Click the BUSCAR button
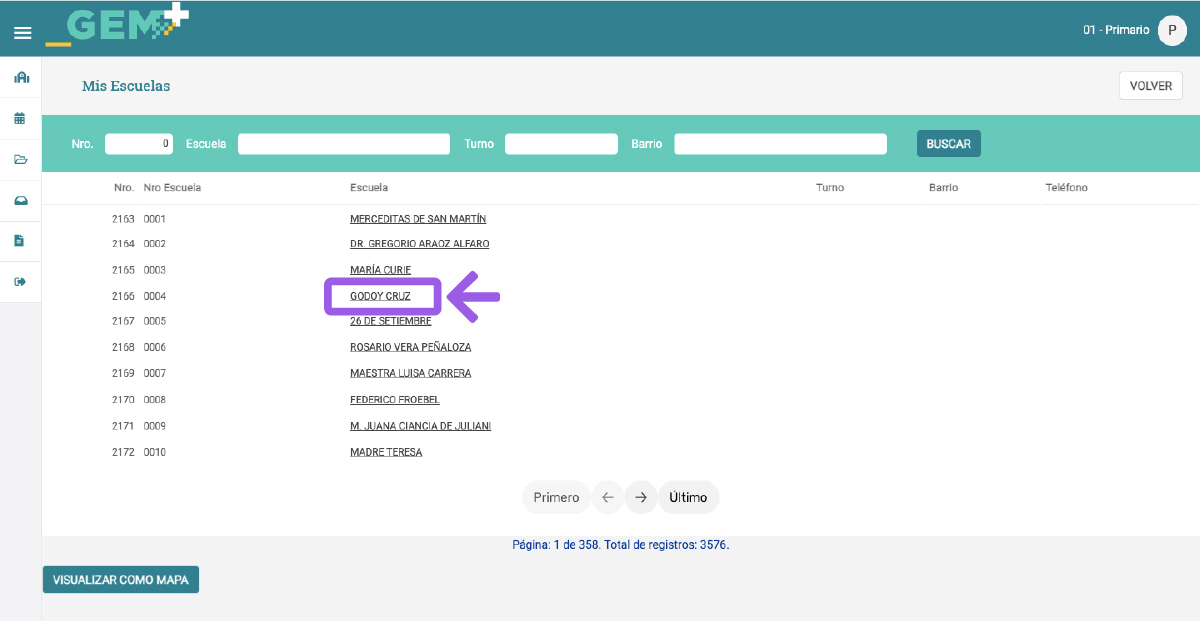Viewport: 1201px width, 621px height. click(x=949, y=144)
